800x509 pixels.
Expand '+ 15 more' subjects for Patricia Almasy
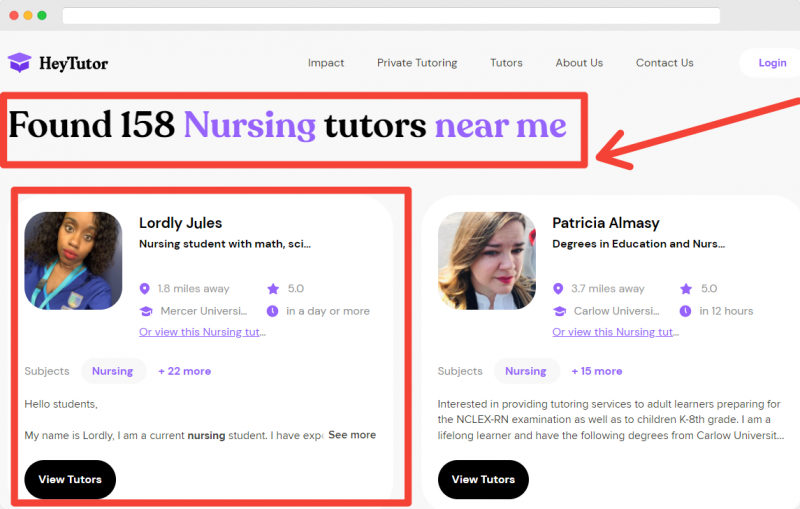pyautogui.click(x=596, y=371)
